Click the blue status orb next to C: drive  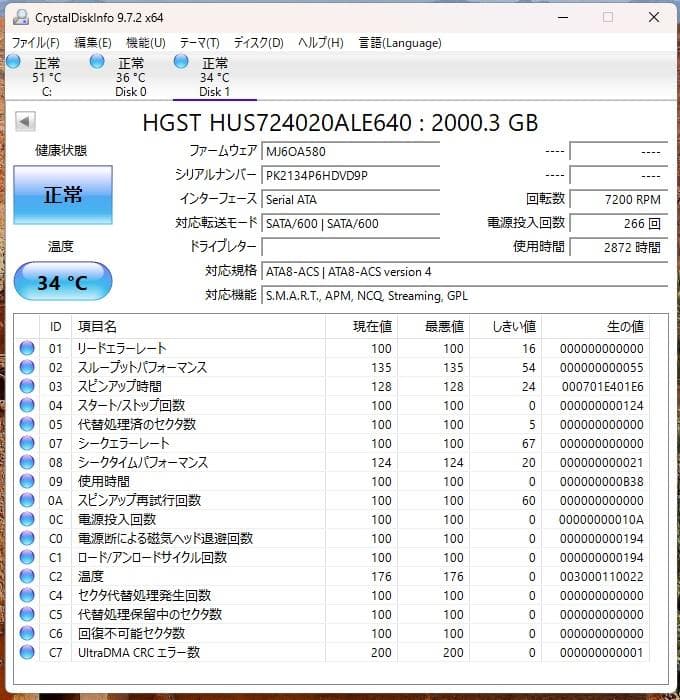(x=13, y=62)
